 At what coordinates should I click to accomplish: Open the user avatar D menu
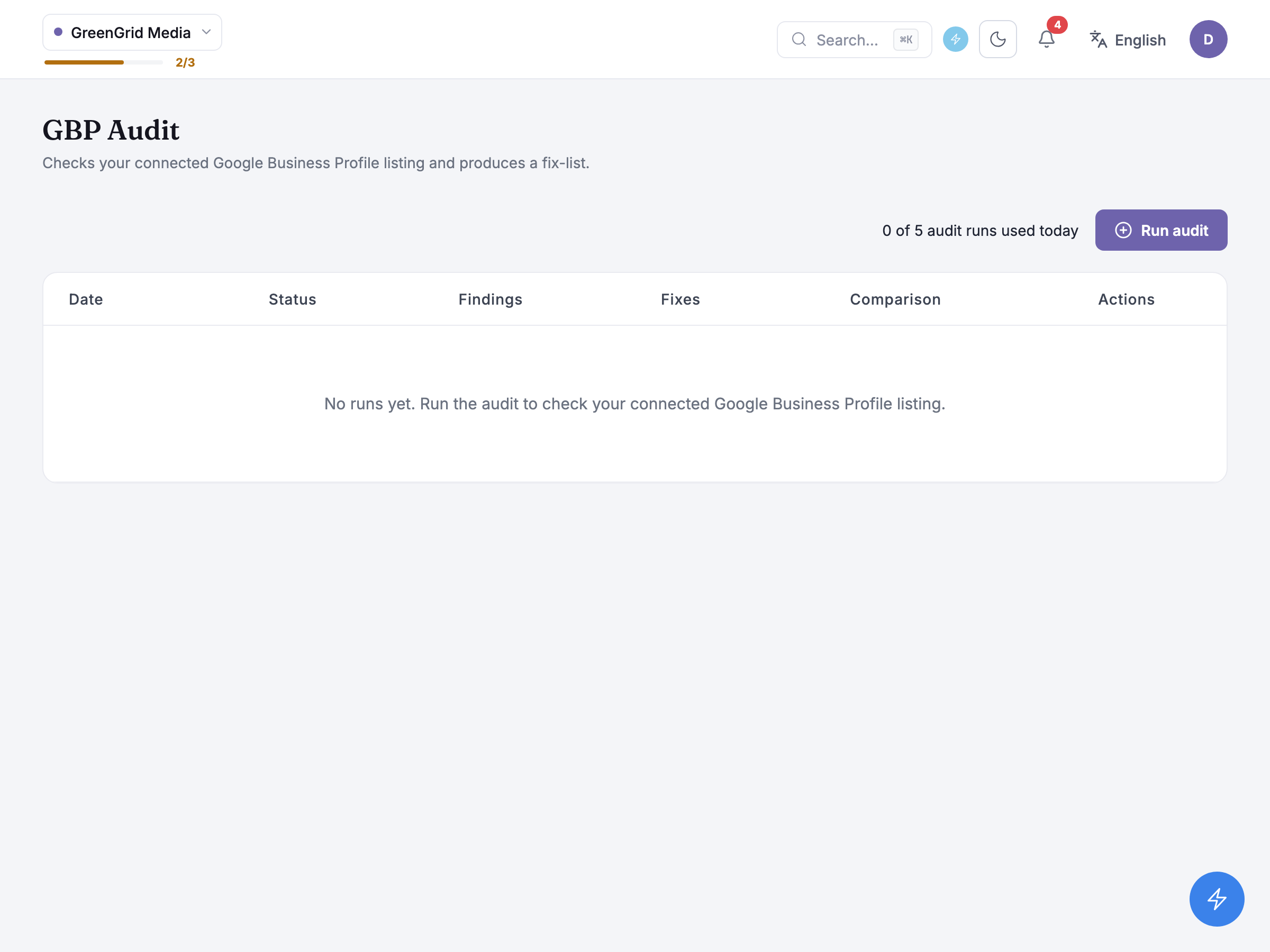pos(1208,40)
